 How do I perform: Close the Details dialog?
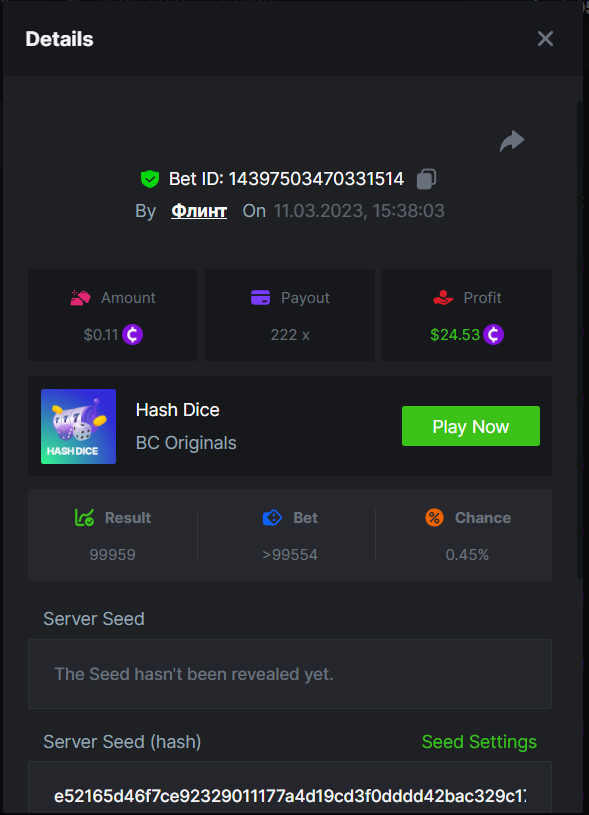tap(545, 38)
